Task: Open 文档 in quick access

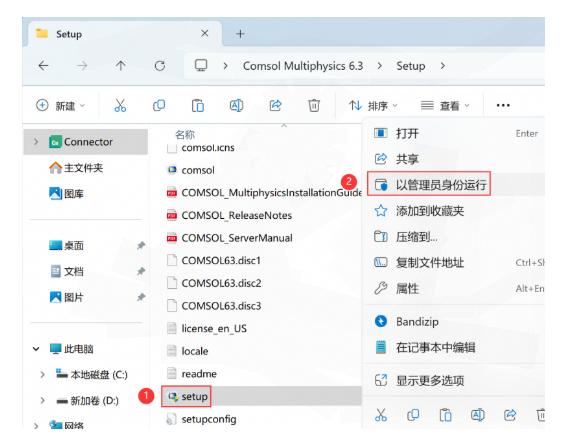Action: tap(67, 271)
